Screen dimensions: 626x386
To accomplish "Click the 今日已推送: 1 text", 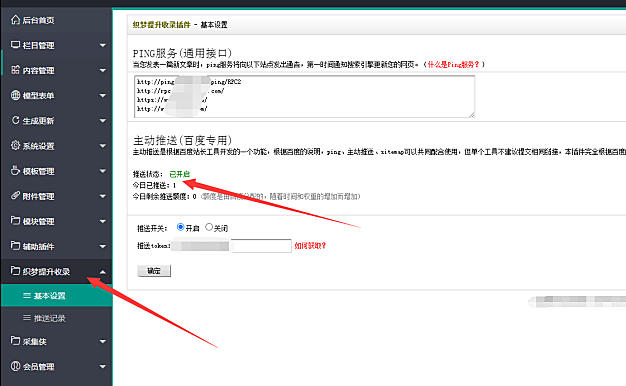I will pos(154,185).
